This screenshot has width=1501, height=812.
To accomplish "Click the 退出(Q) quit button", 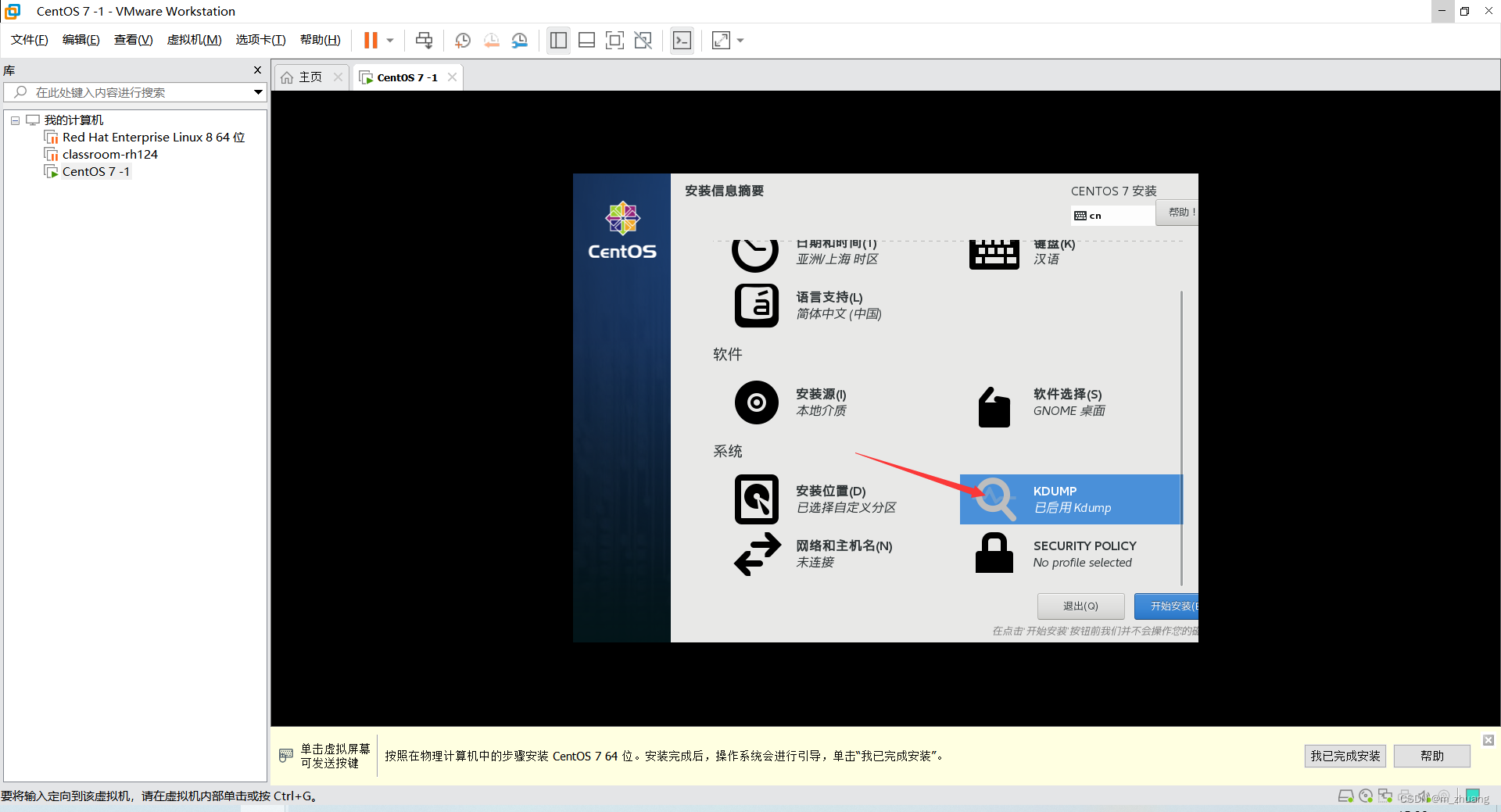I will tap(1080, 606).
